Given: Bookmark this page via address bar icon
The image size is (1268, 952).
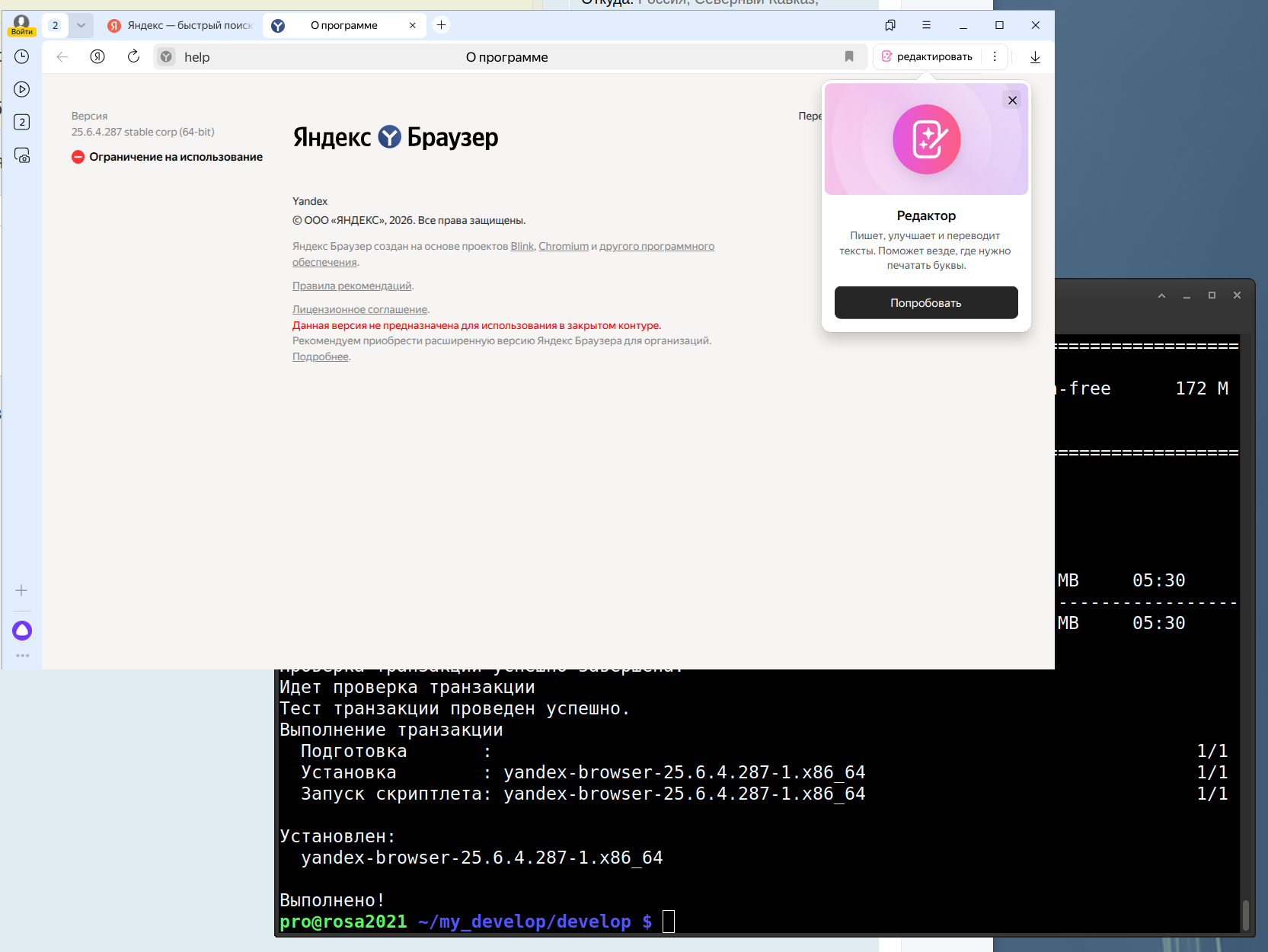Looking at the screenshot, I should click(849, 57).
